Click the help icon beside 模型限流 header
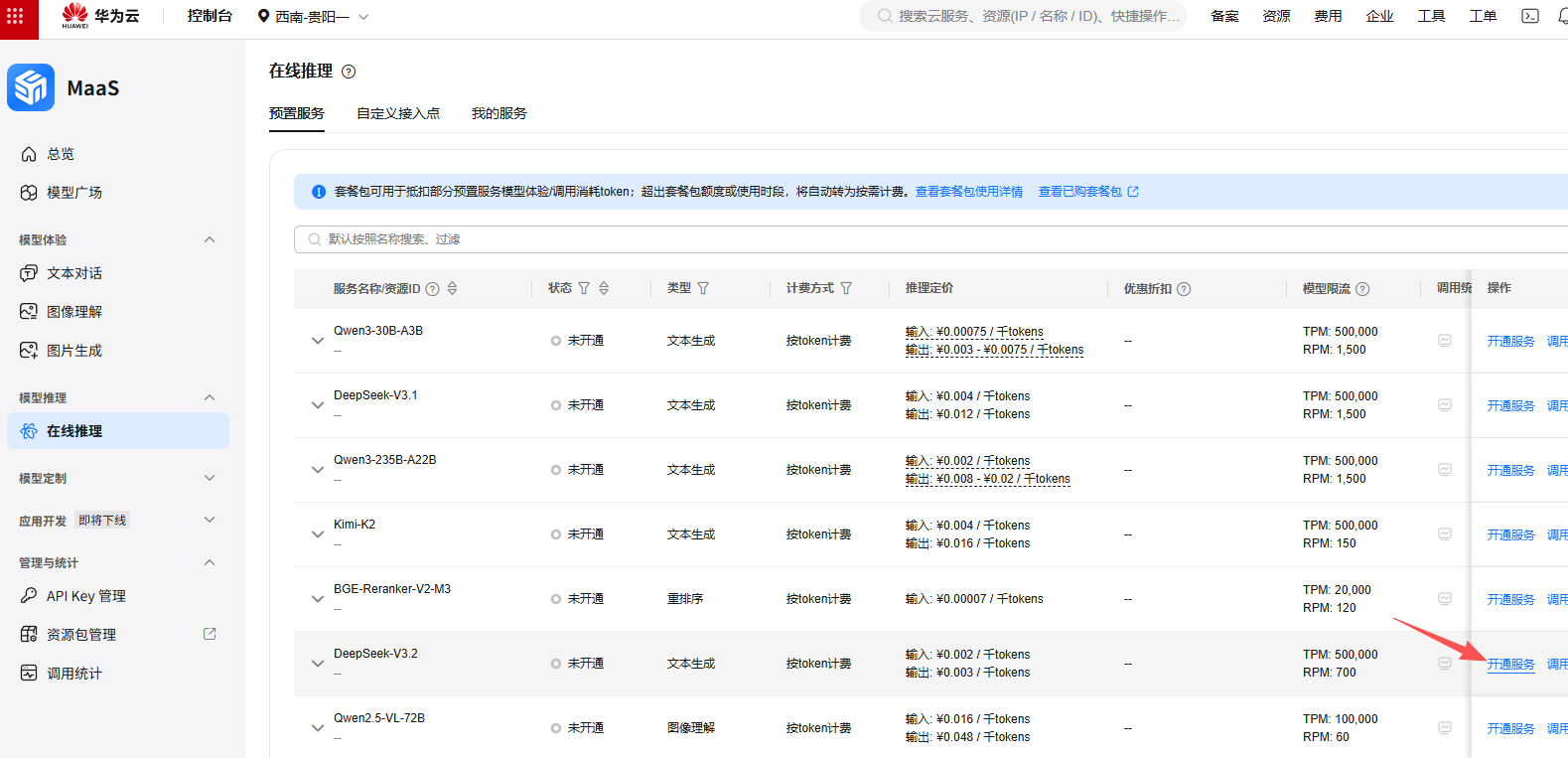Image resolution: width=1568 pixels, height=758 pixels. [x=1362, y=289]
